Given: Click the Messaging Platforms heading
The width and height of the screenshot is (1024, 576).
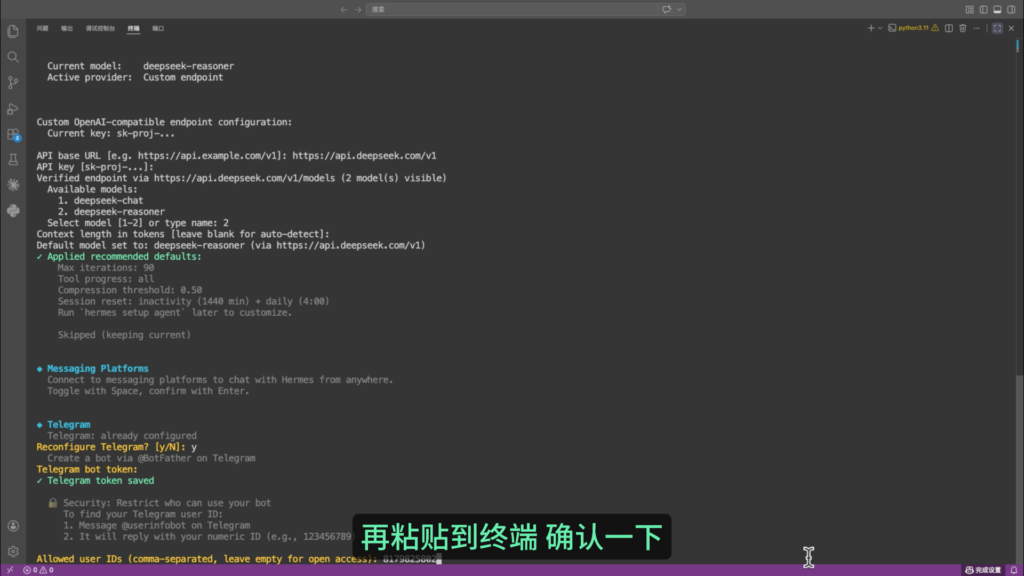Looking at the screenshot, I should 97,368.
